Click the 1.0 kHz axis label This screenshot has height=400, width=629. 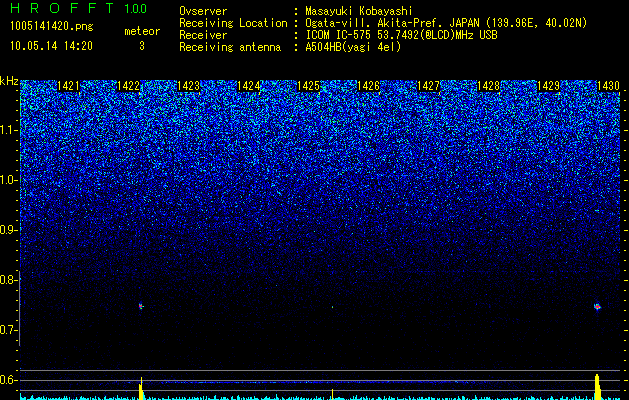[8, 180]
